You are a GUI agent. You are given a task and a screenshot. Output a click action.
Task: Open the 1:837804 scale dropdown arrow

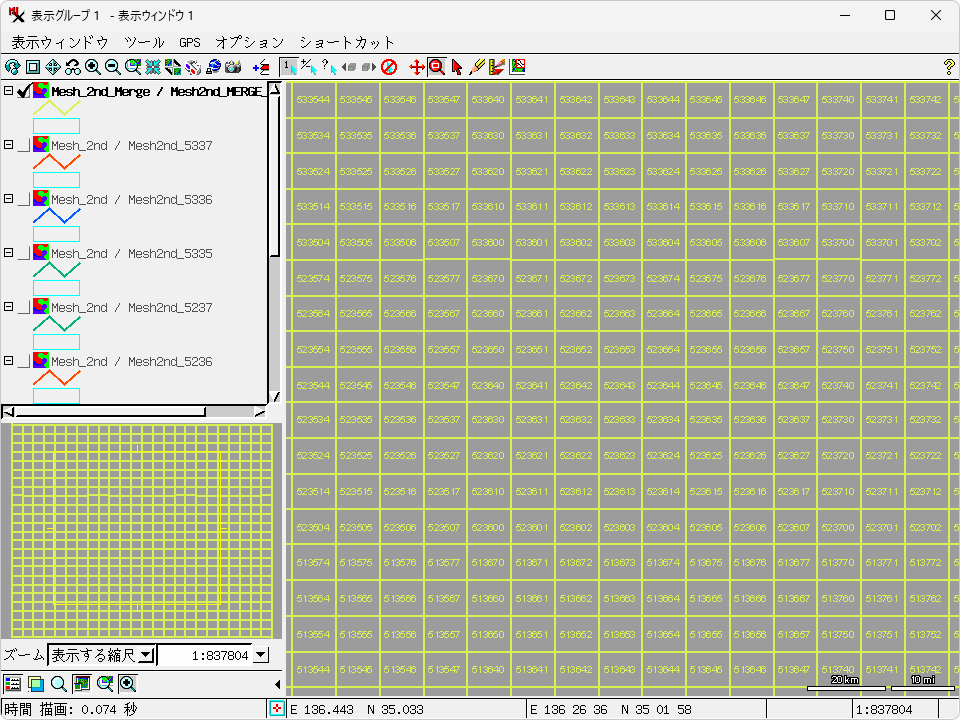261,655
